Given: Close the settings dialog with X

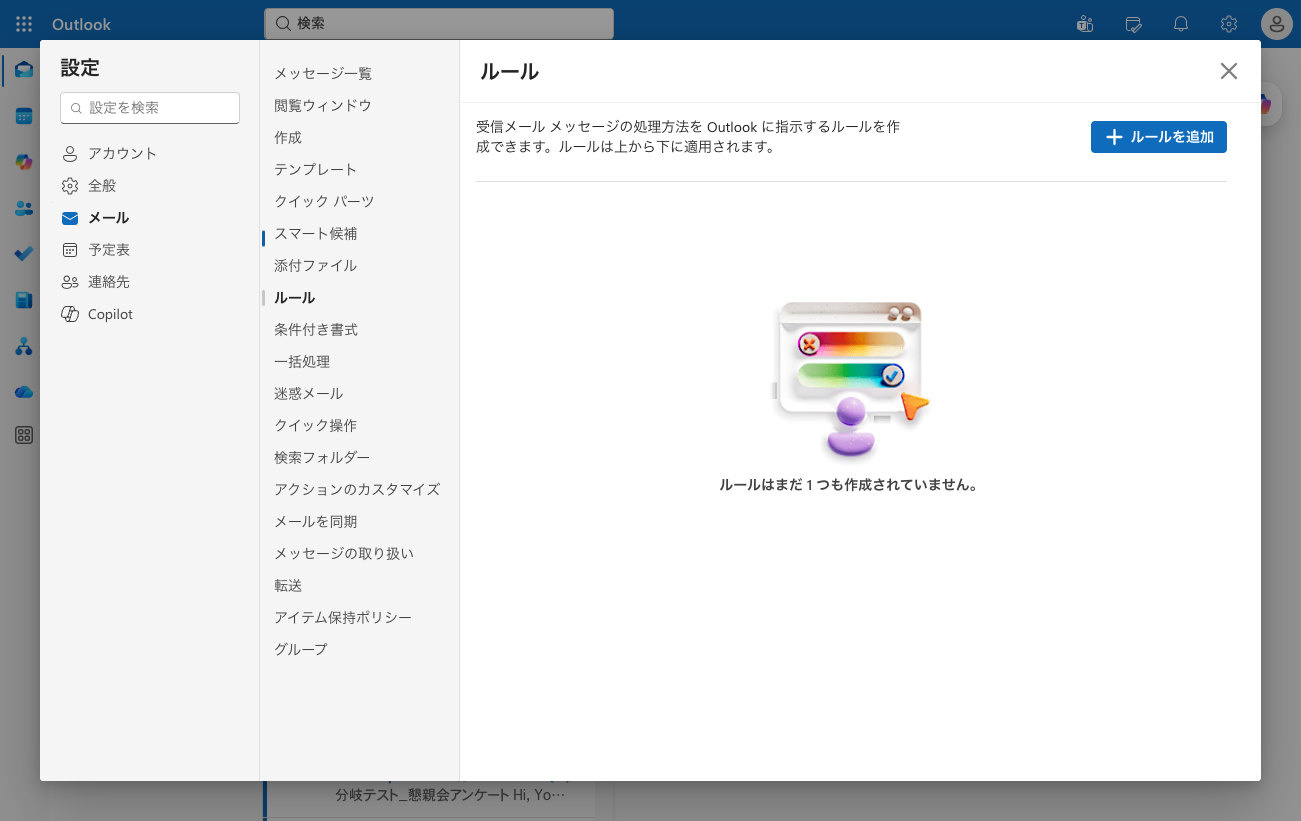Looking at the screenshot, I should coord(1229,71).
